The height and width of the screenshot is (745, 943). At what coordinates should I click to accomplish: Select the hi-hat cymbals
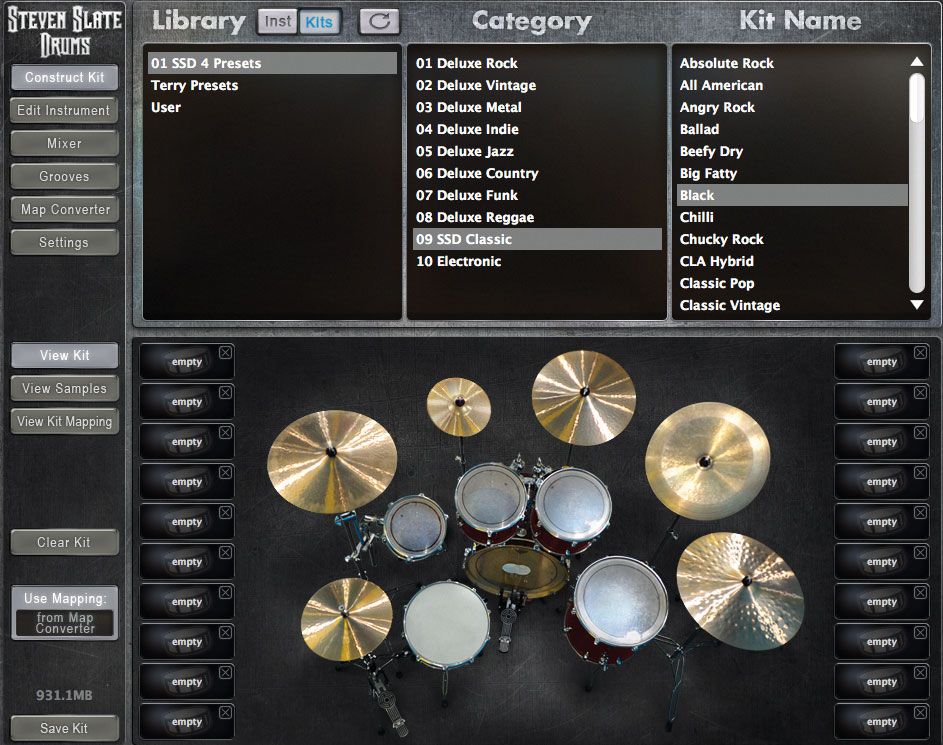346,619
